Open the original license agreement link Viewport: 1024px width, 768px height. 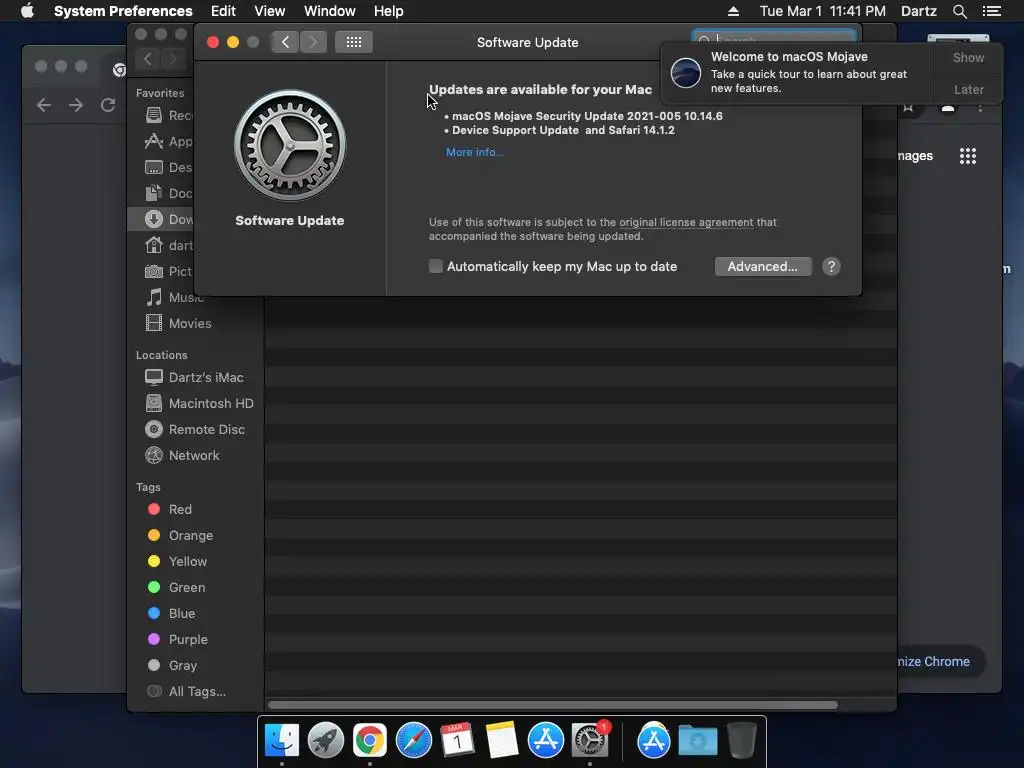[x=686, y=222]
